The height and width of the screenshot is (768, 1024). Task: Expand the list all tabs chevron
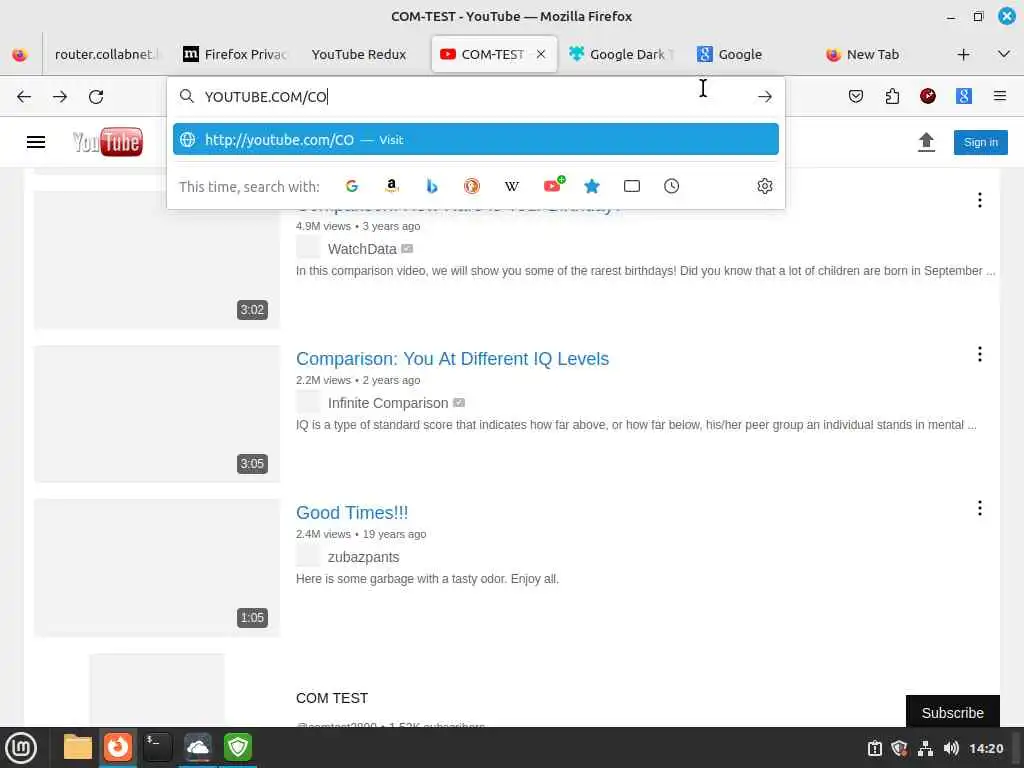[x=1004, y=54]
